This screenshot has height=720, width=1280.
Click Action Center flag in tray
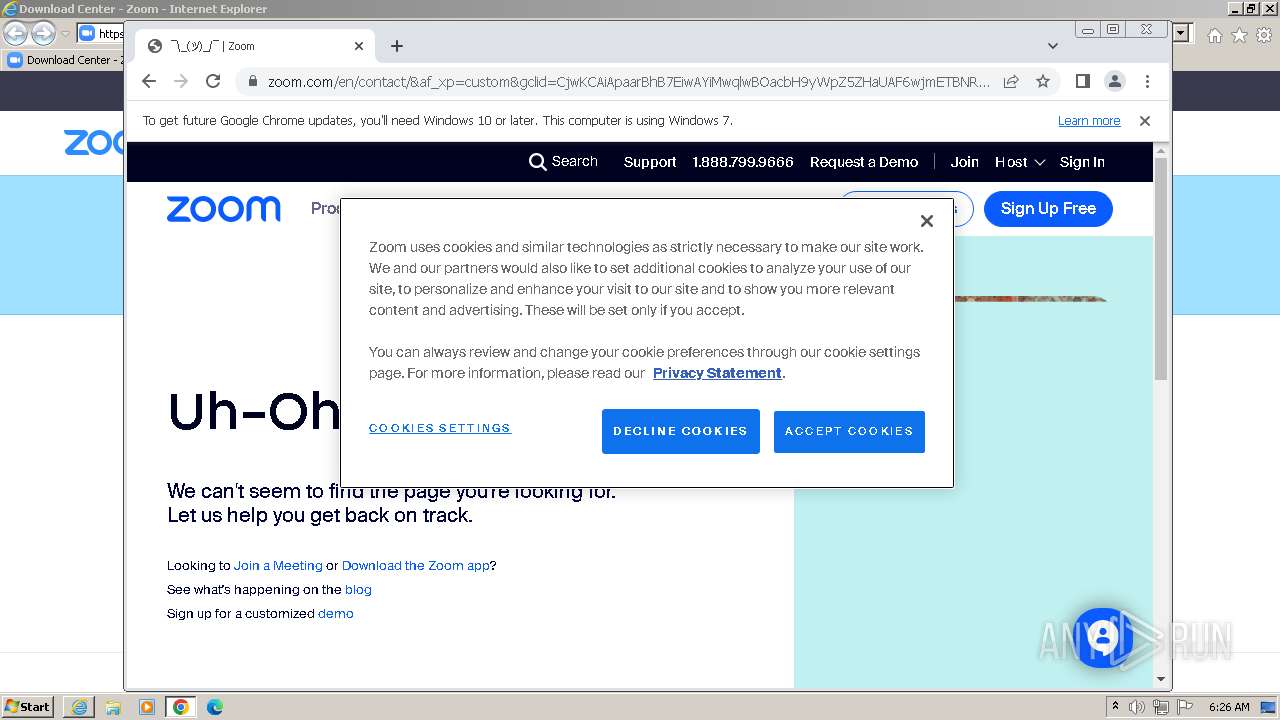[1184, 707]
